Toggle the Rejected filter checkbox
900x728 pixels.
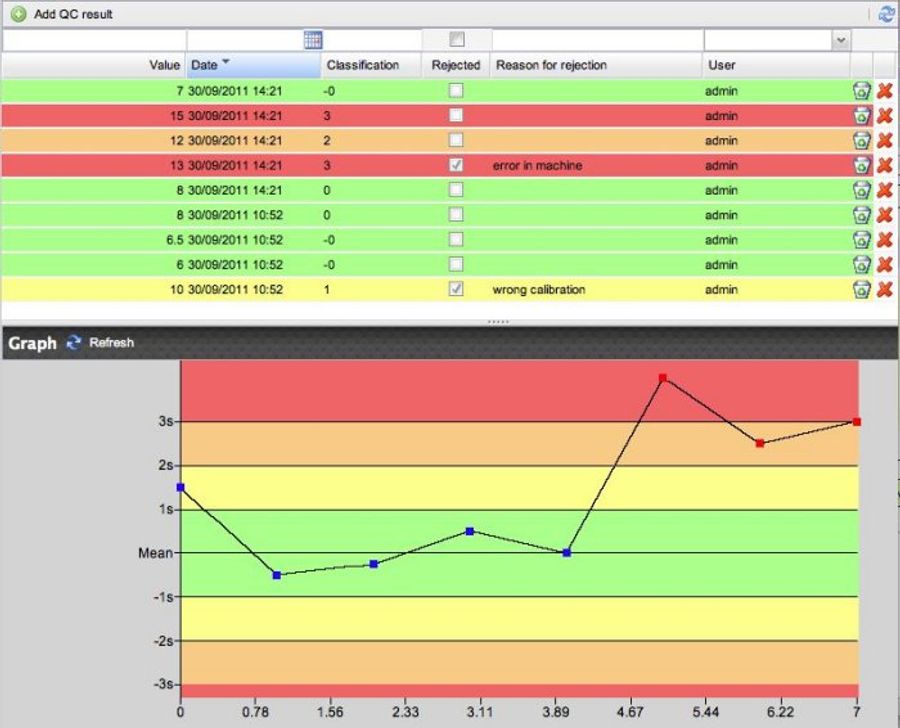(457, 40)
